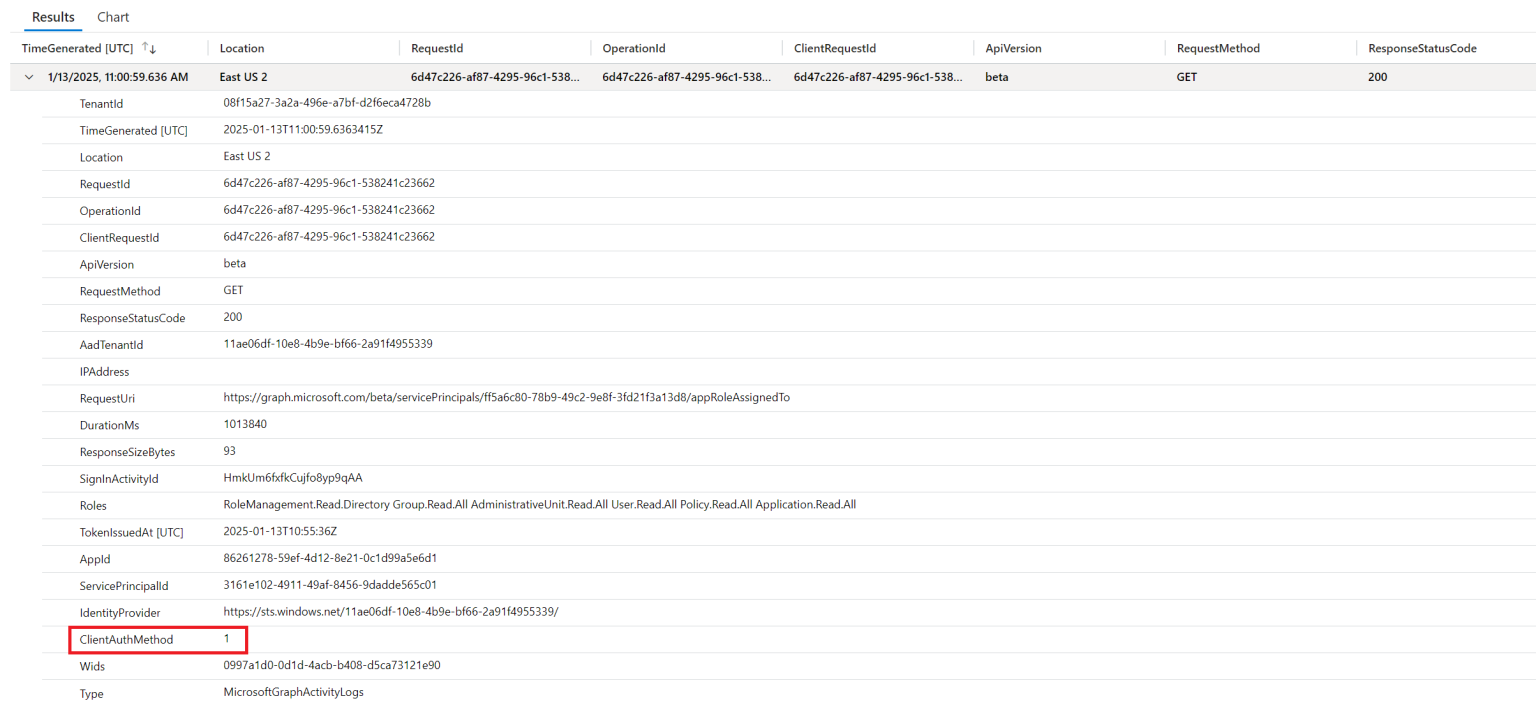
Task: Click the Roles field value text
Action: pyautogui.click(x=539, y=504)
